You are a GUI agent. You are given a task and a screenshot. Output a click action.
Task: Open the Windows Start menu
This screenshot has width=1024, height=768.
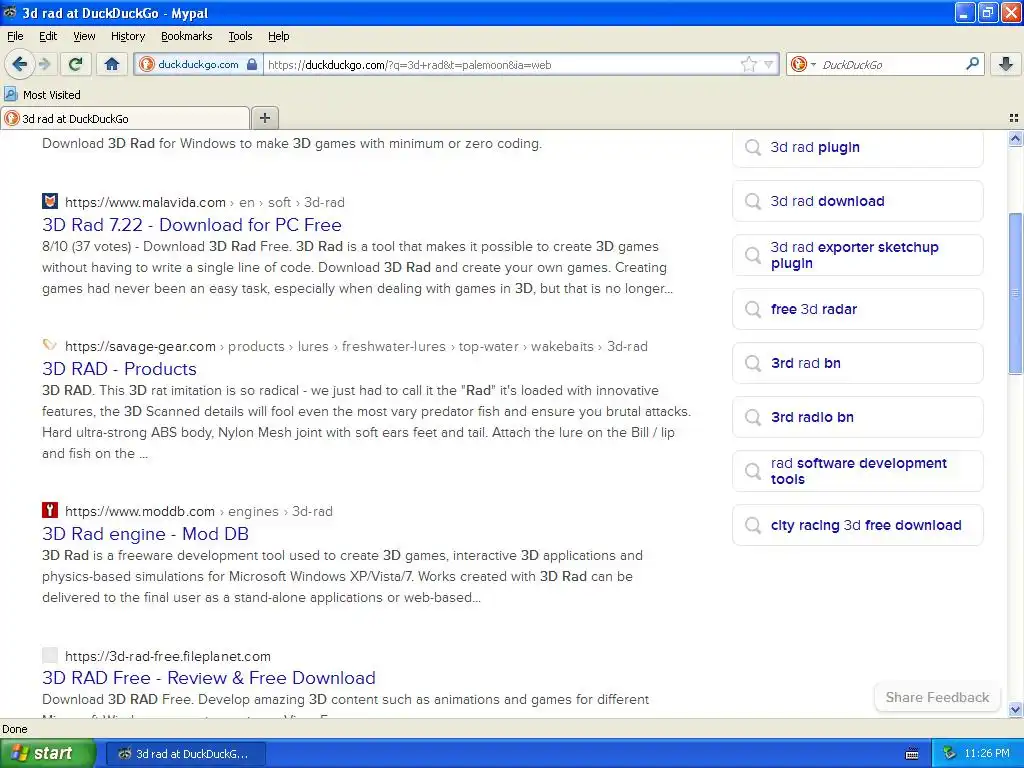coord(47,754)
